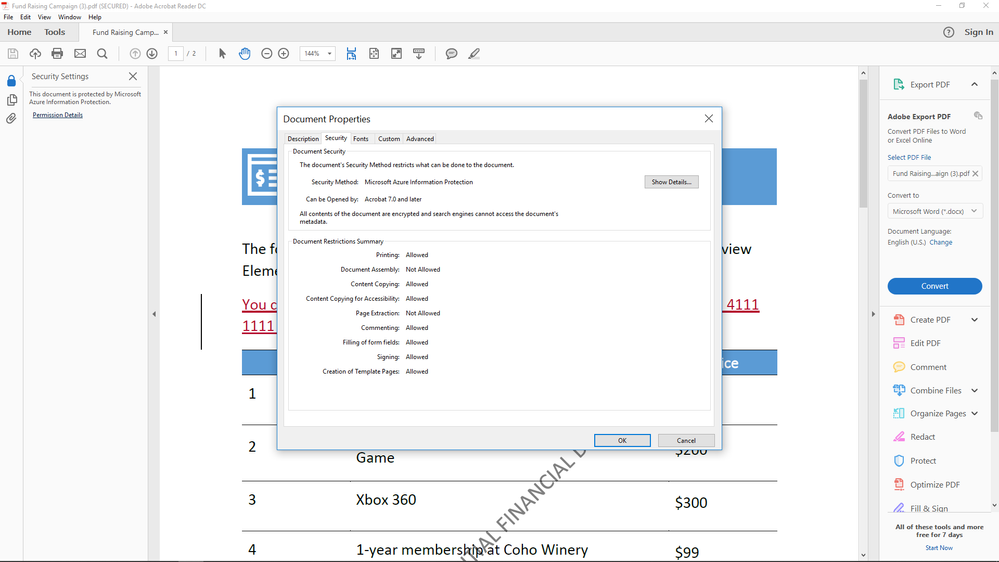Viewport: 999px width, 562px height.
Task: Click Change document language link
Action: [x=941, y=243]
